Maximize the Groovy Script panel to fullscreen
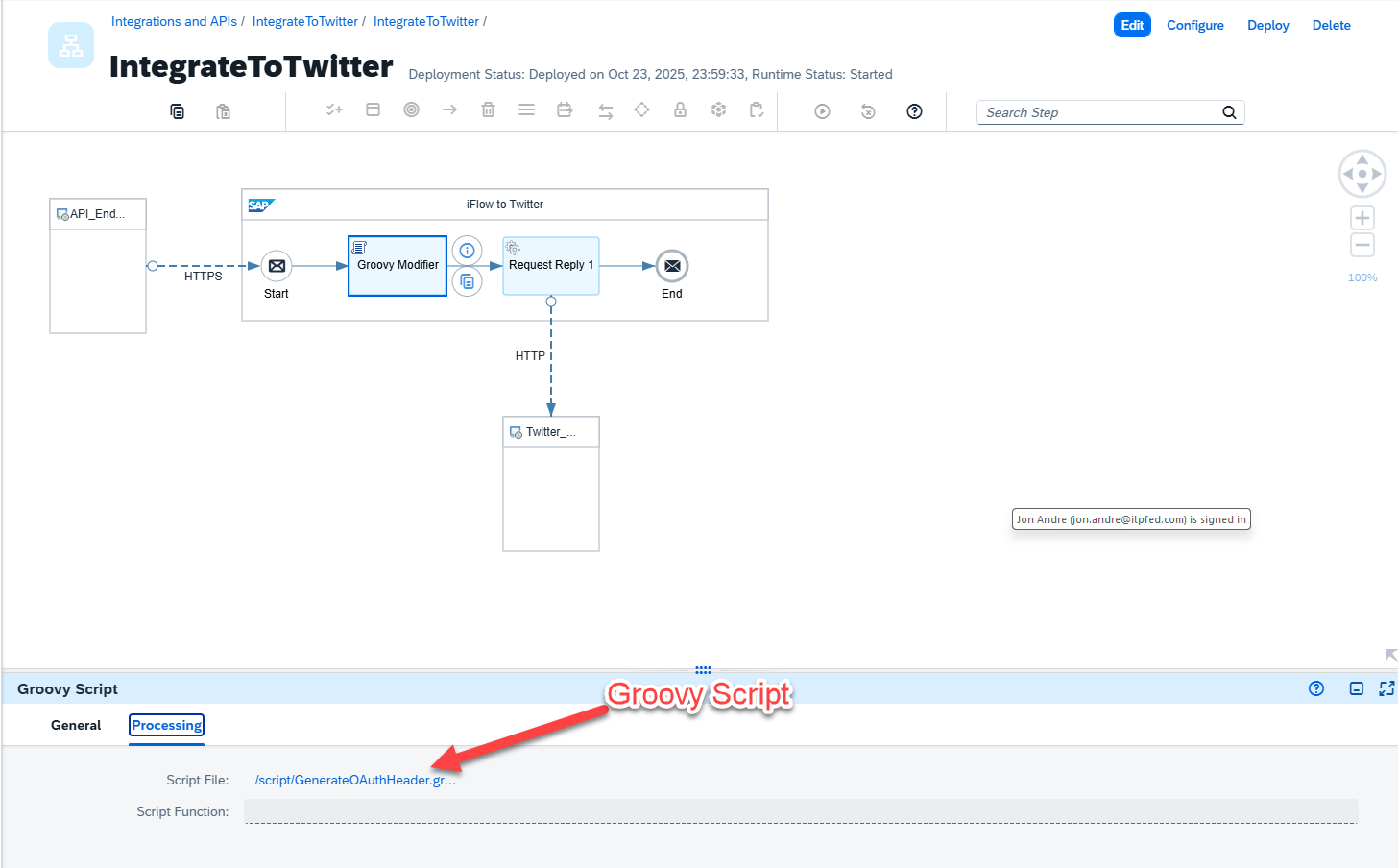 point(1386,688)
